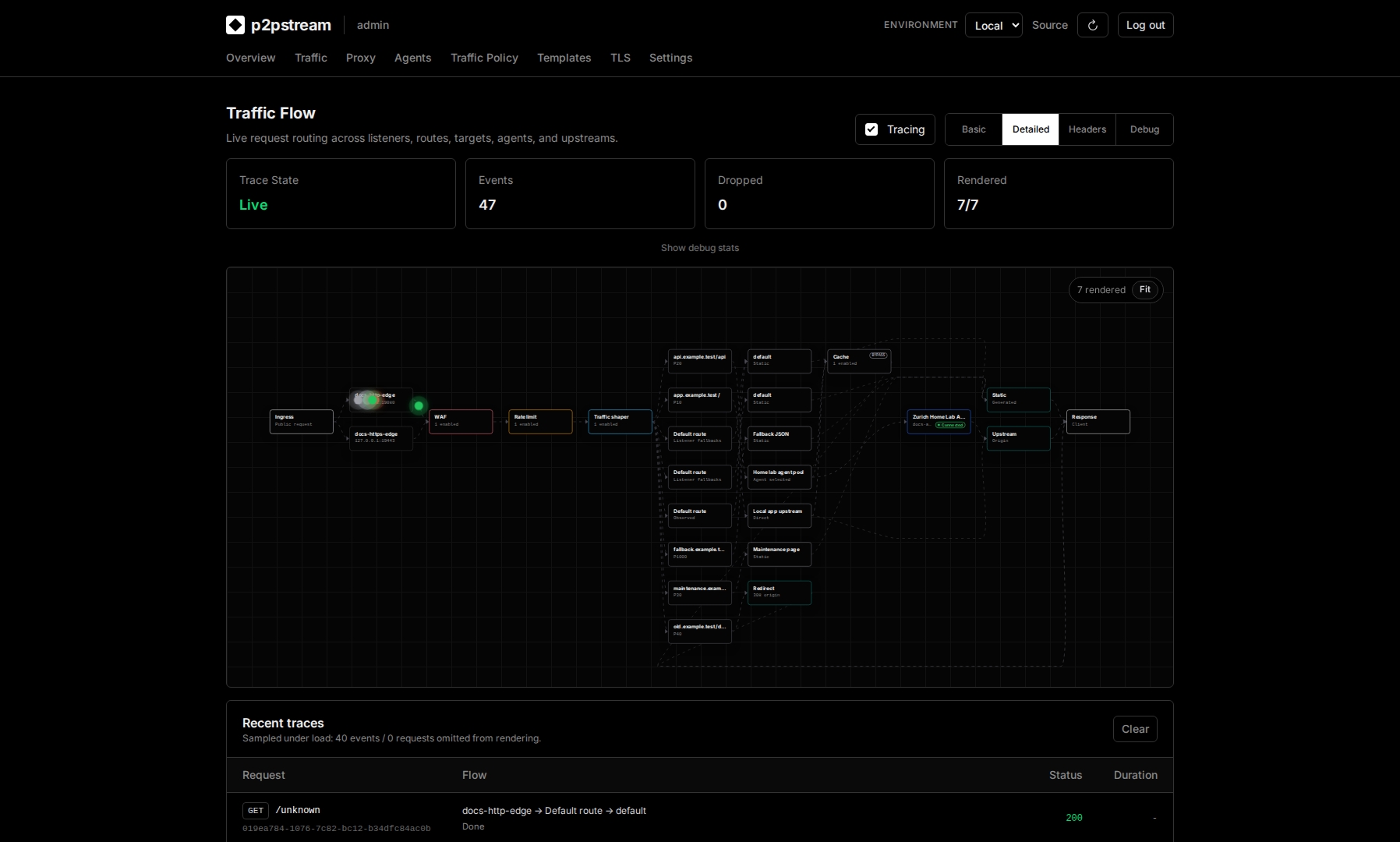Open the Settings nav tab
The image size is (1400, 842).
pyautogui.click(x=670, y=58)
